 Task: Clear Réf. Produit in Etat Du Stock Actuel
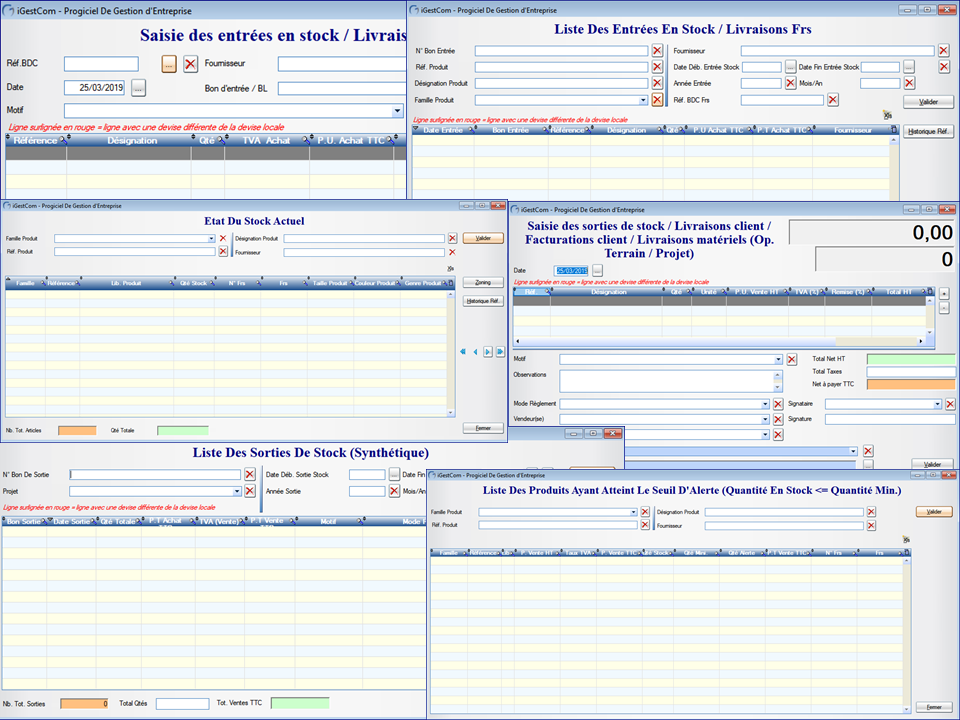click(223, 251)
